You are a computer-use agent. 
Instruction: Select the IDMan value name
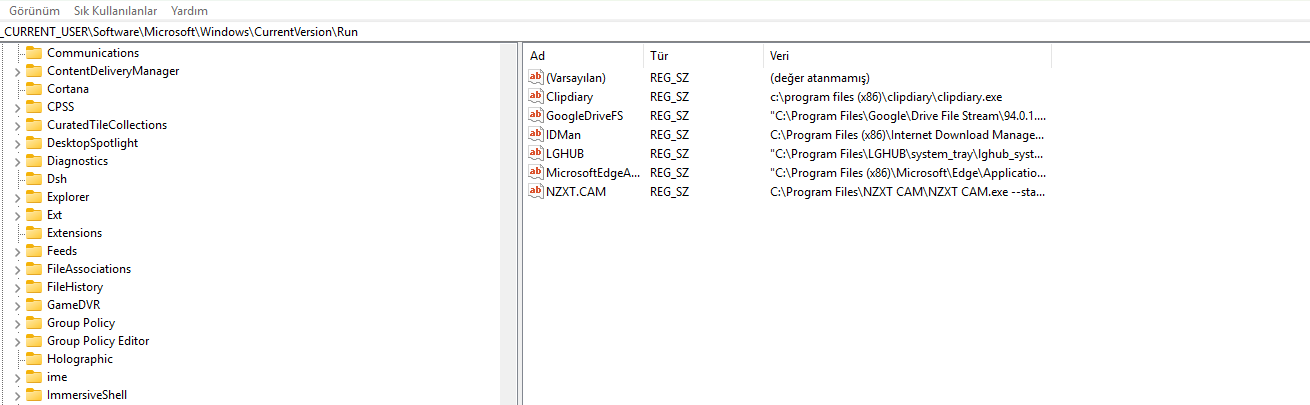tap(563, 135)
